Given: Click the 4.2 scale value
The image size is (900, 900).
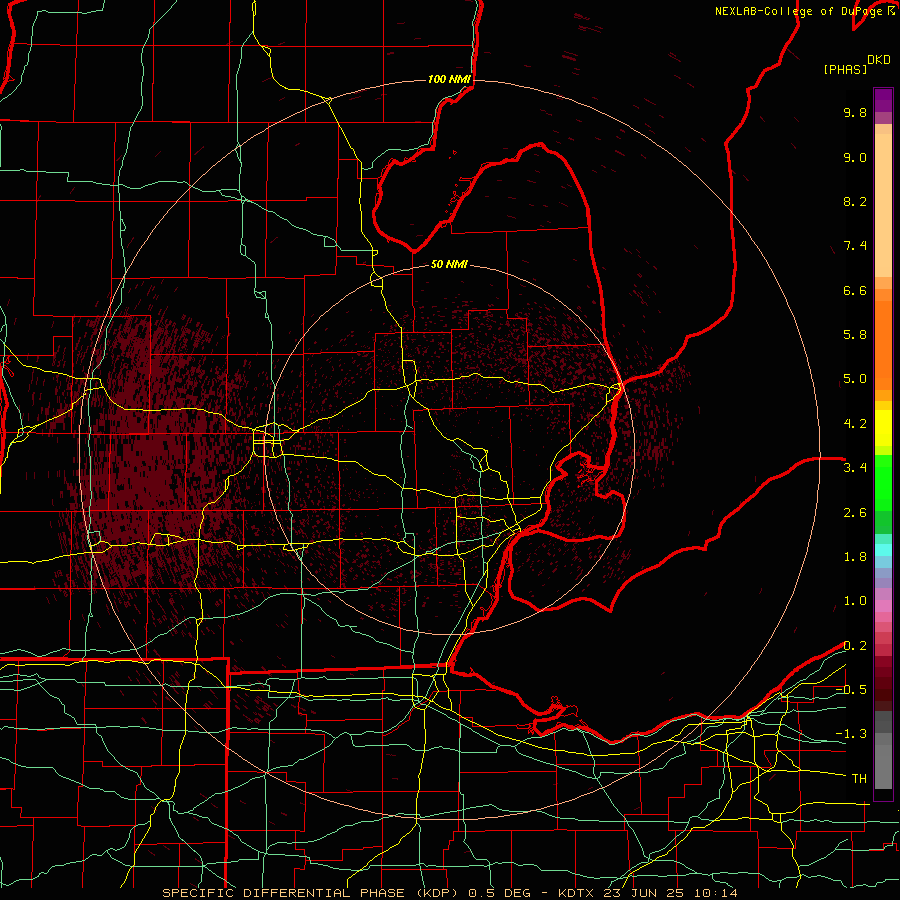Looking at the screenshot, I should point(855,424).
